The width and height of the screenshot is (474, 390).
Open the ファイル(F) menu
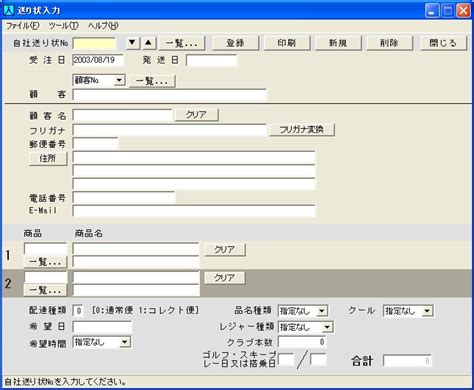[23, 26]
